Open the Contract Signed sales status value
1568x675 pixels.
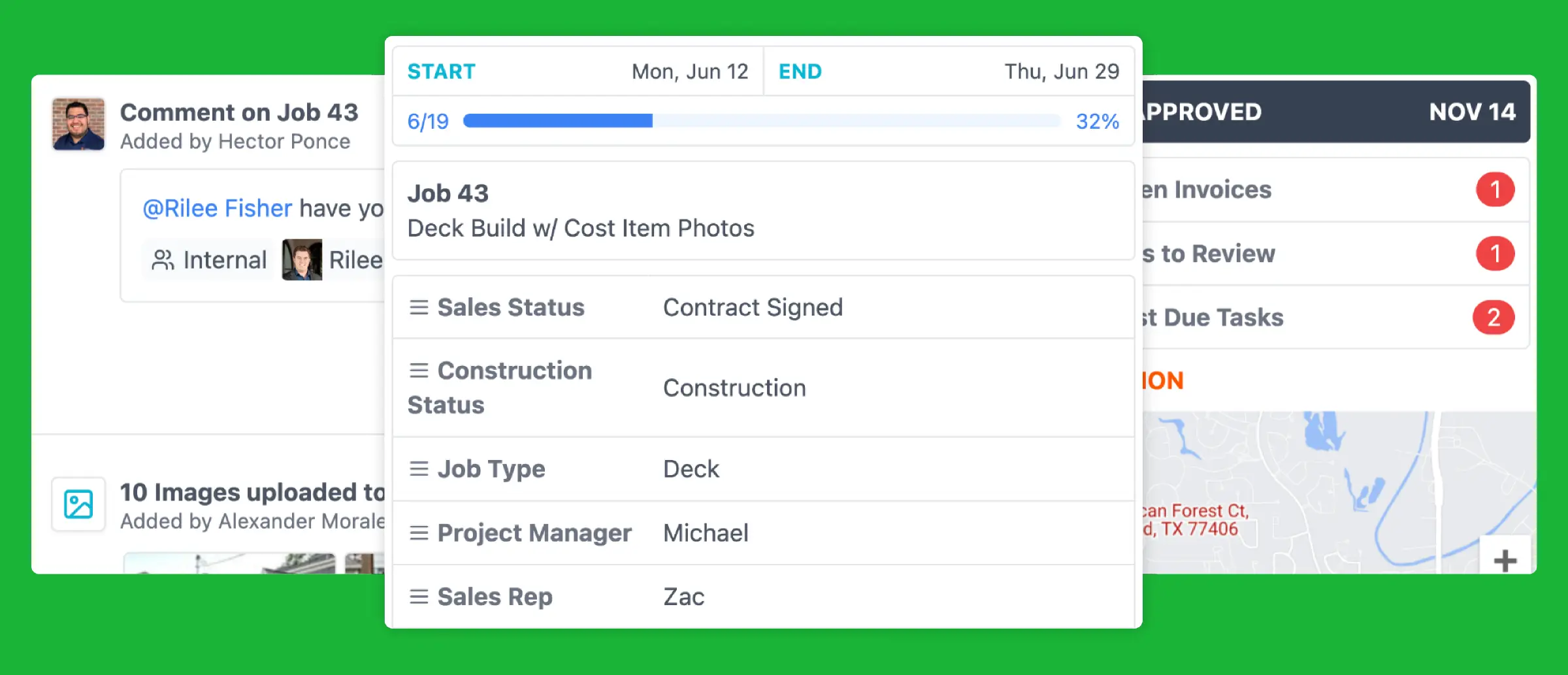pyautogui.click(x=753, y=307)
